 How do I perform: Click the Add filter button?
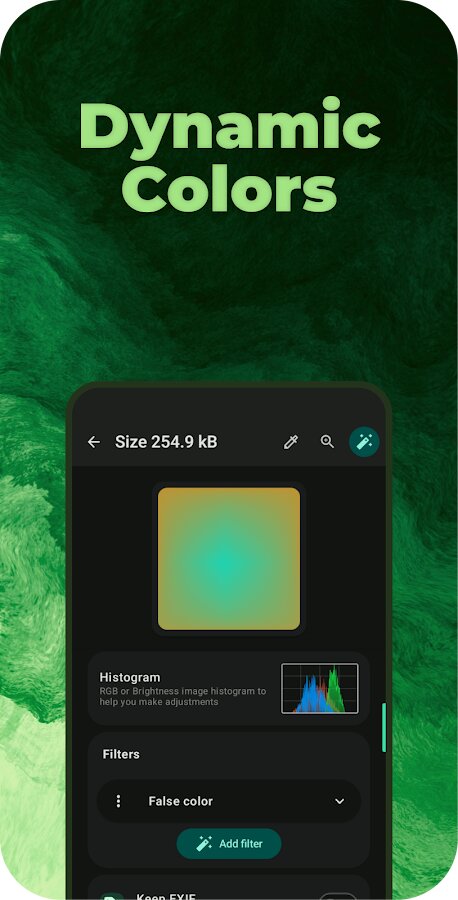click(x=229, y=844)
